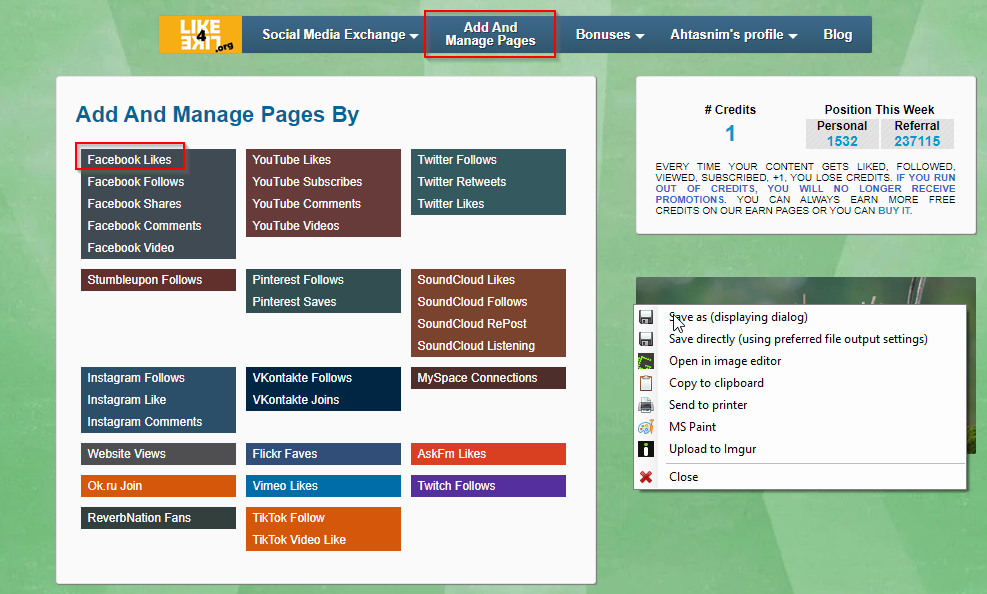The width and height of the screenshot is (987, 594).
Task: Click the BUY IT credits link
Action: point(893,211)
